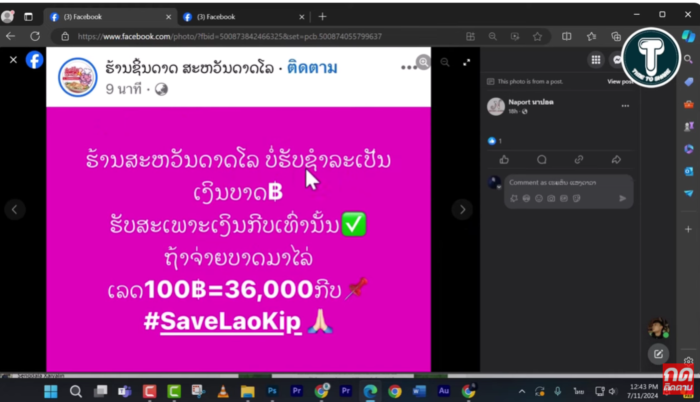The height and width of the screenshot is (402, 700).
Task: Open the Edge favorites list
Action: pyautogui.click(x=592, y=37)
